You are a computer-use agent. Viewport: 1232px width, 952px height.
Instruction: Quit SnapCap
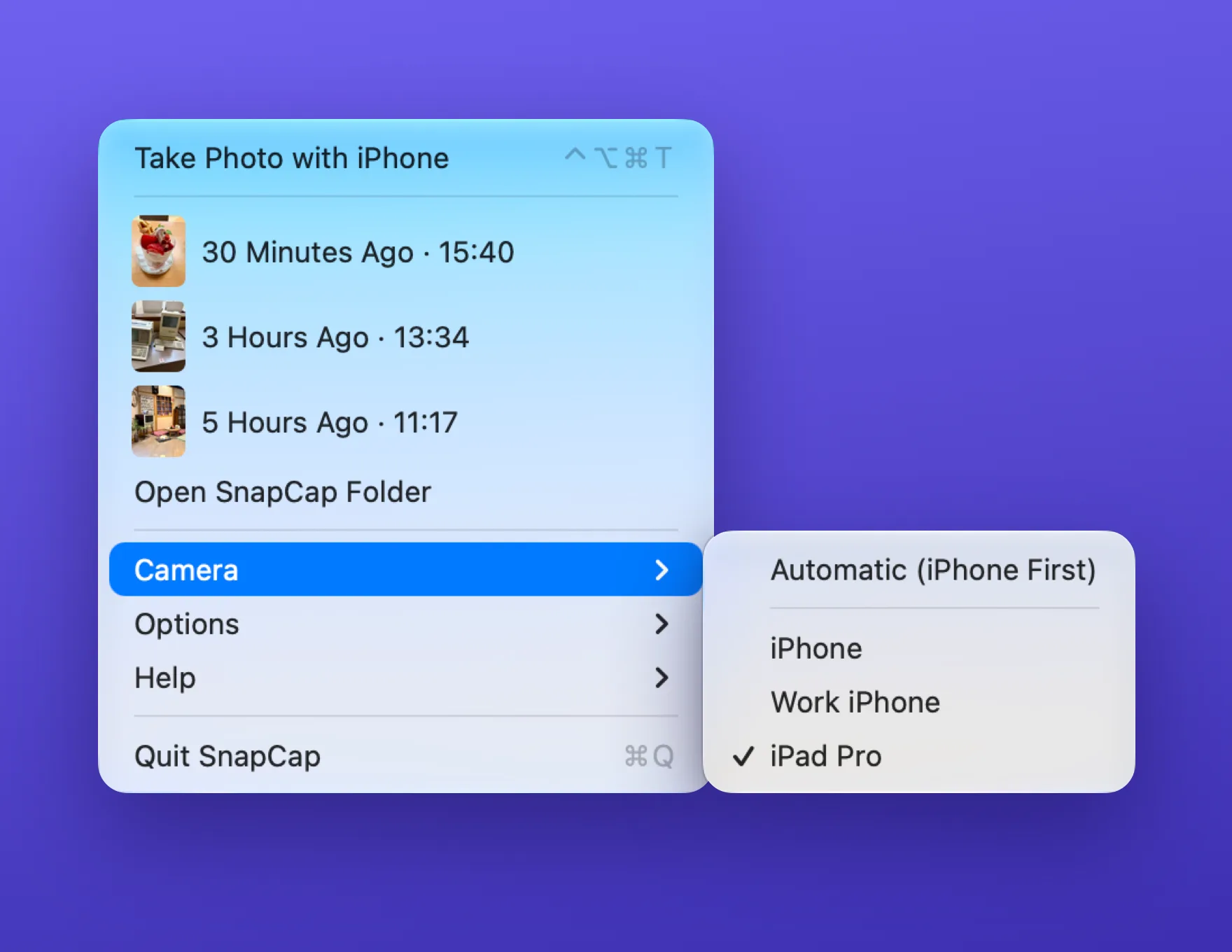coord(405,756)
